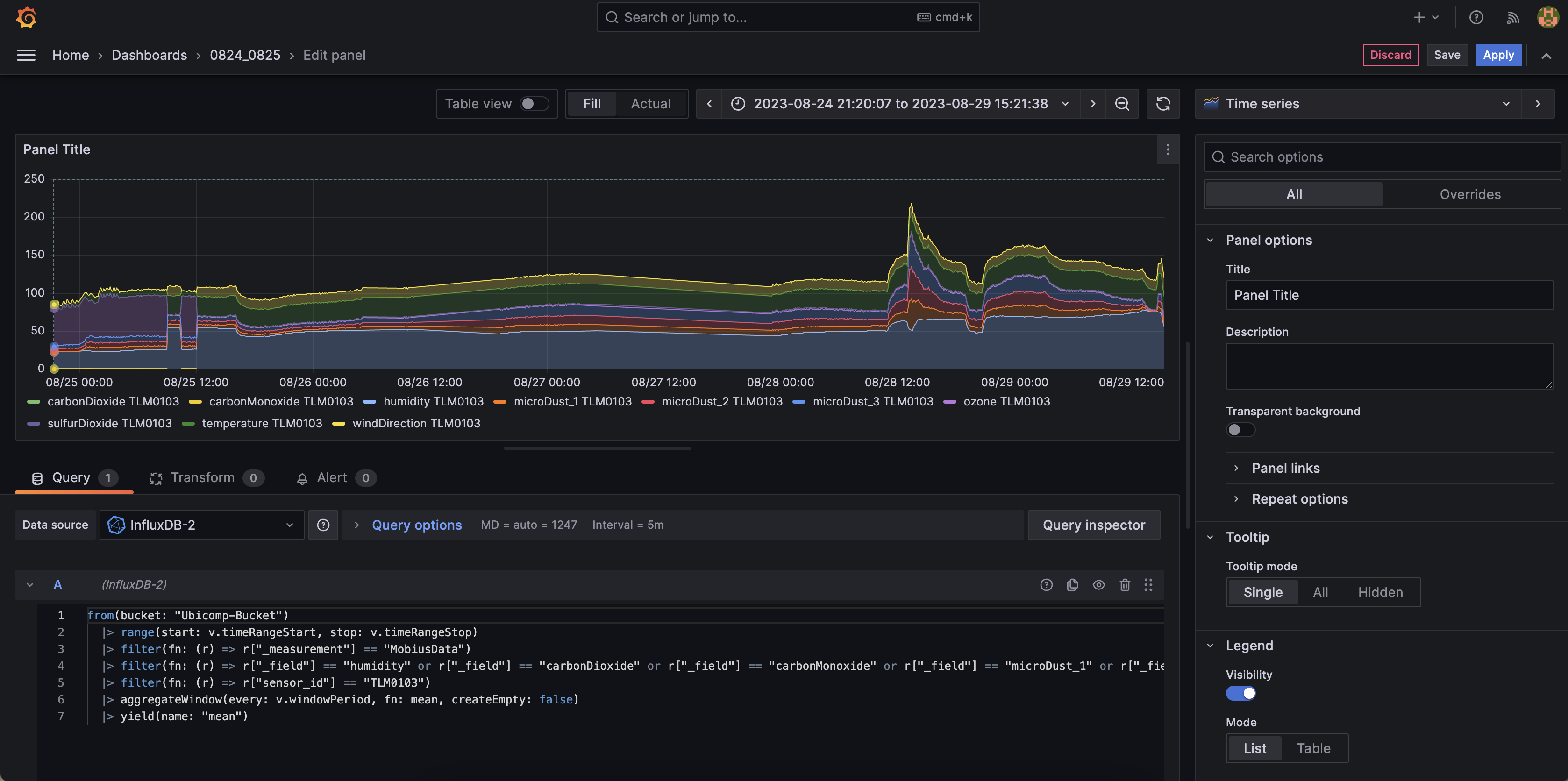The height and width of the screenshot is (781, 1568).
Task: Open the news feed RSS icon
Action: tap(1512, 18)
